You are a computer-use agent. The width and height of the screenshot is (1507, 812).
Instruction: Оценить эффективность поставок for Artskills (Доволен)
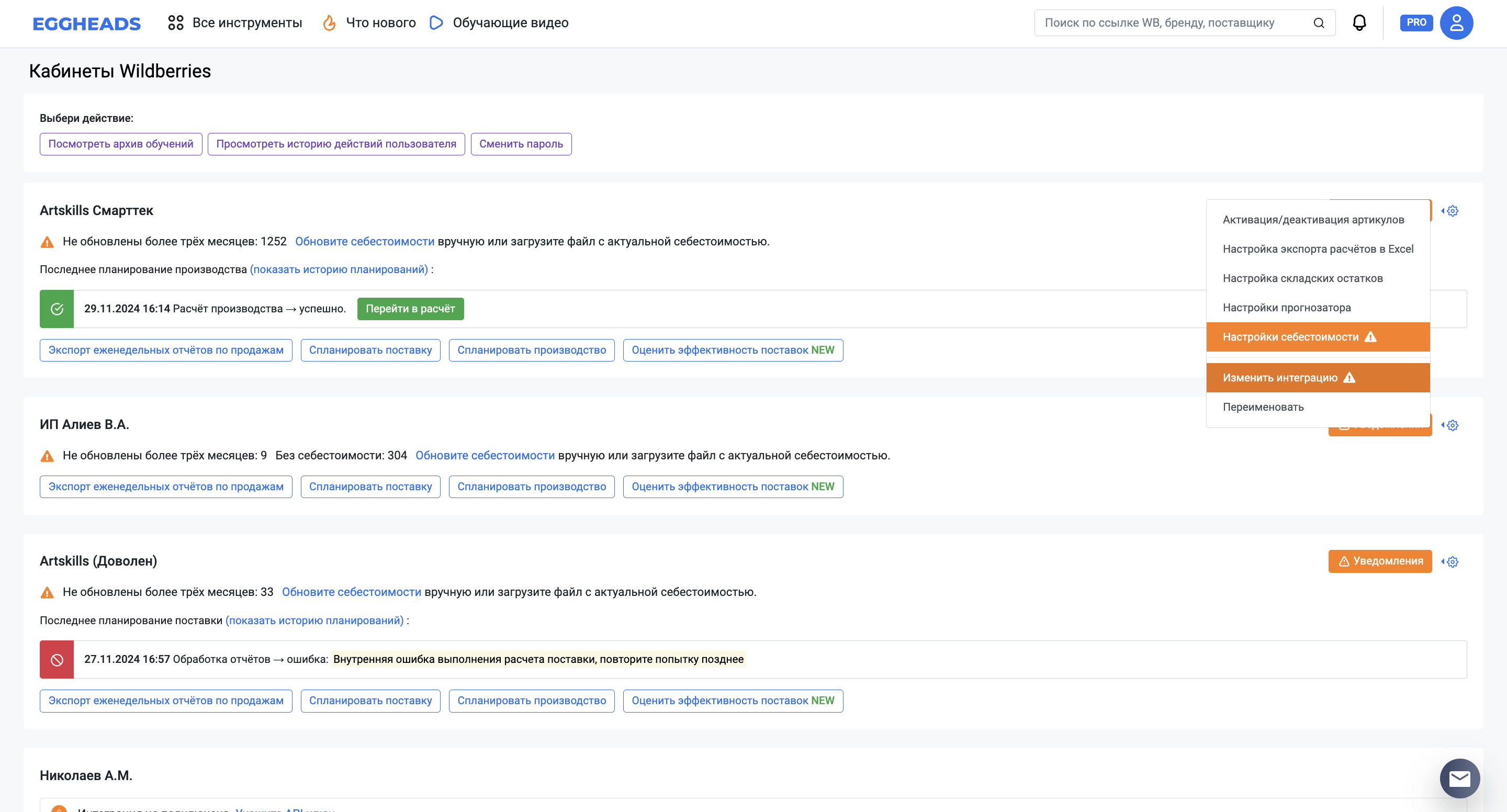coord(733,701)
